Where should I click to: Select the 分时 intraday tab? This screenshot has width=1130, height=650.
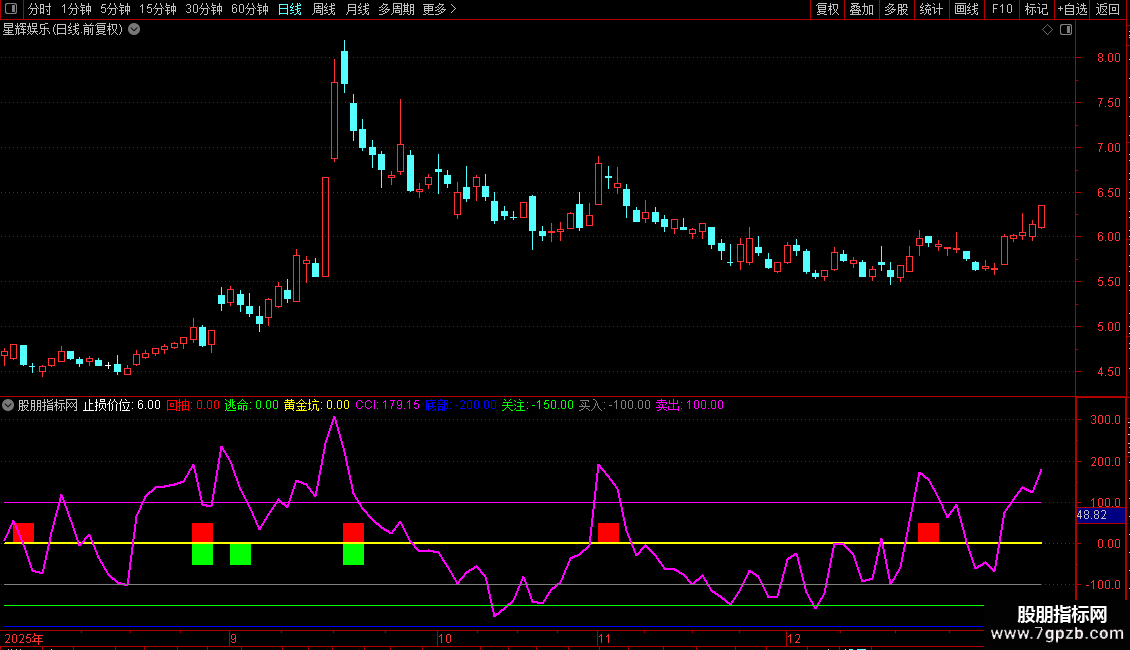pos(39,10)
